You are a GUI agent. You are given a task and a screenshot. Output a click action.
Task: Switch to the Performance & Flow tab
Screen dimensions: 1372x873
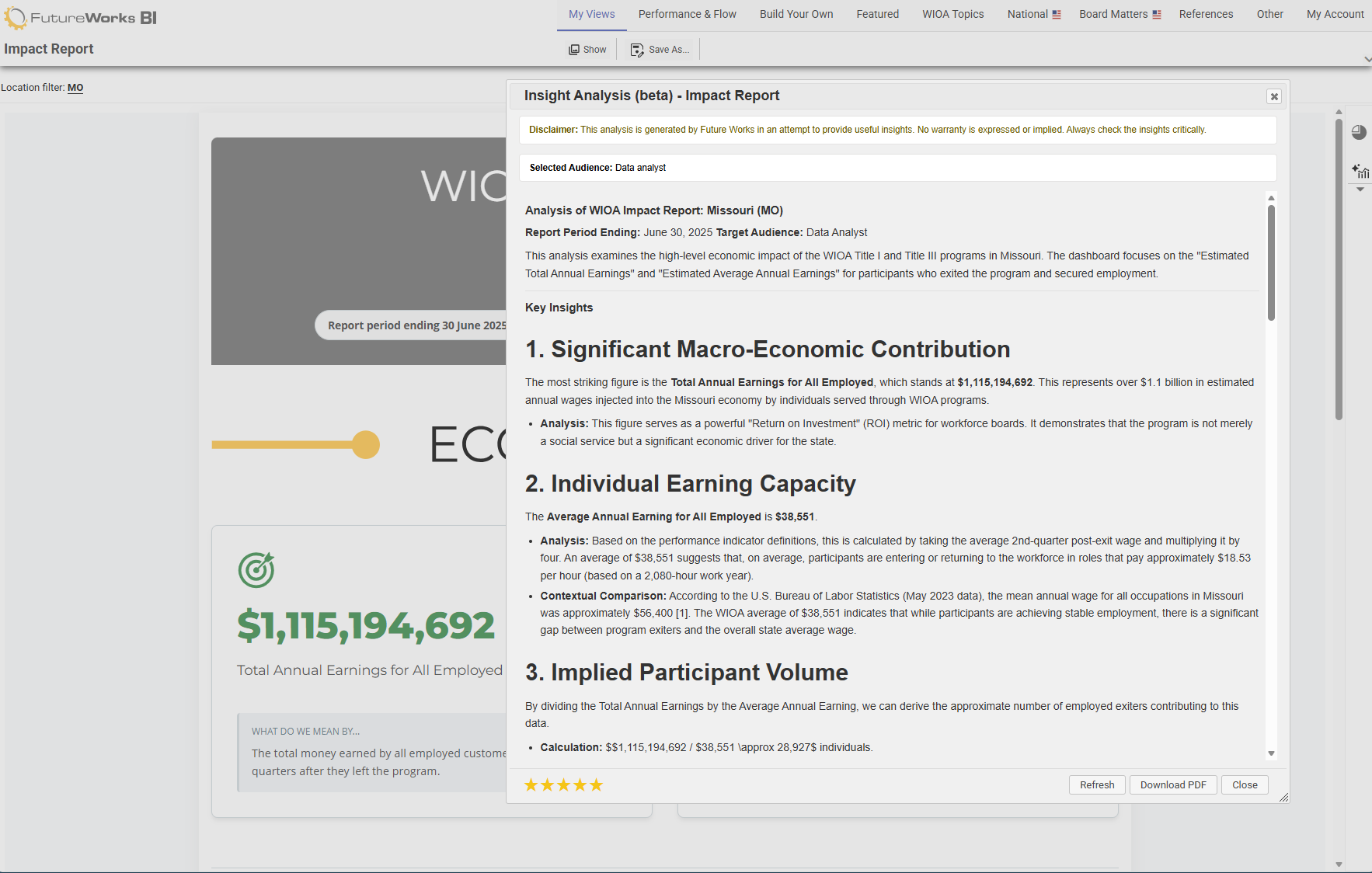687,13
